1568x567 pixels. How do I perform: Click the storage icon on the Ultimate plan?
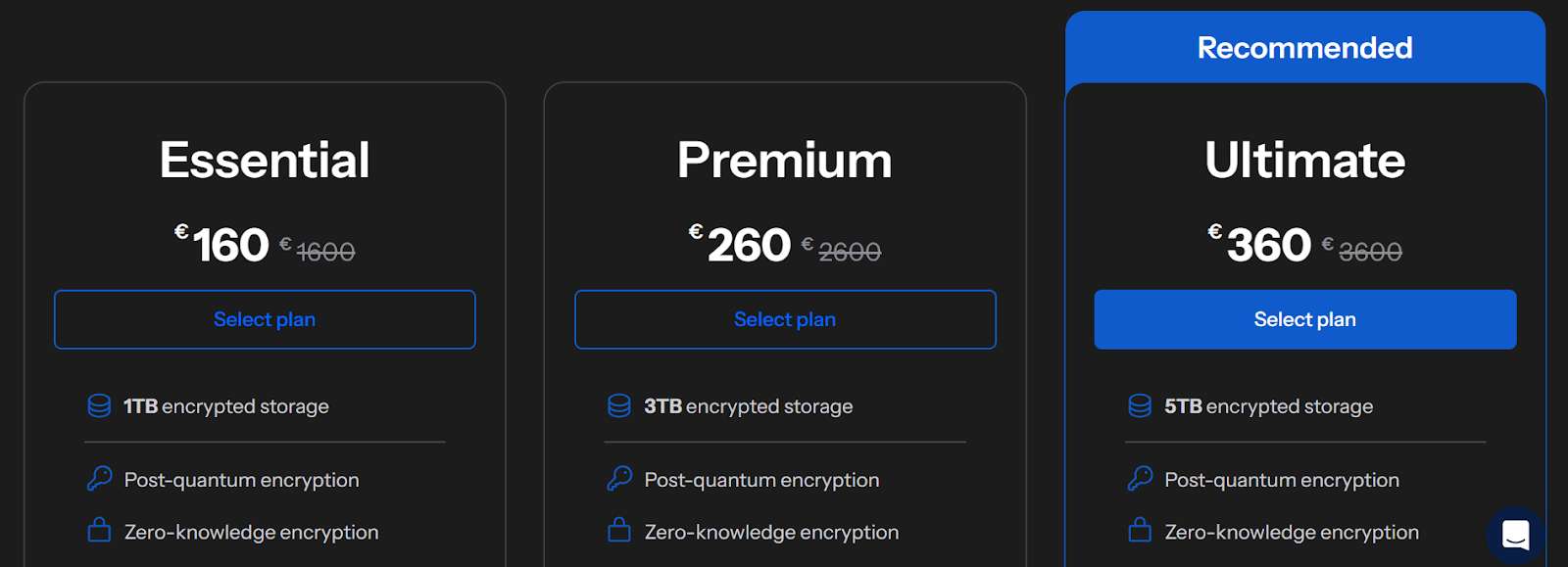tap(1139, 404)
